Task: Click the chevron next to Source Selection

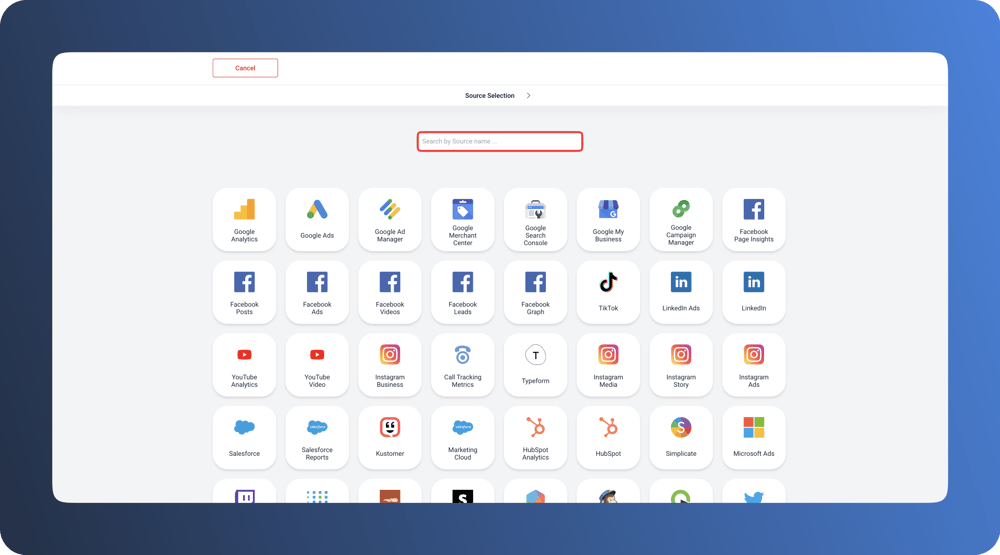Action: [528, 96]
